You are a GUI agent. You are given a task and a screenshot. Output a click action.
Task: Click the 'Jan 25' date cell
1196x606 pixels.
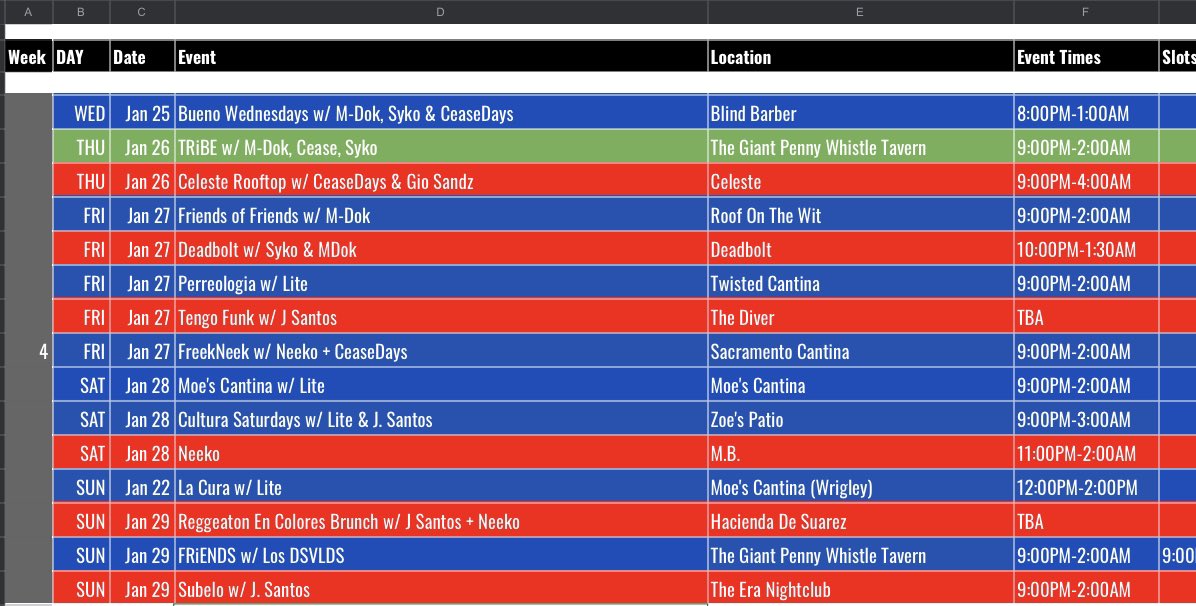tap(142, 113)
